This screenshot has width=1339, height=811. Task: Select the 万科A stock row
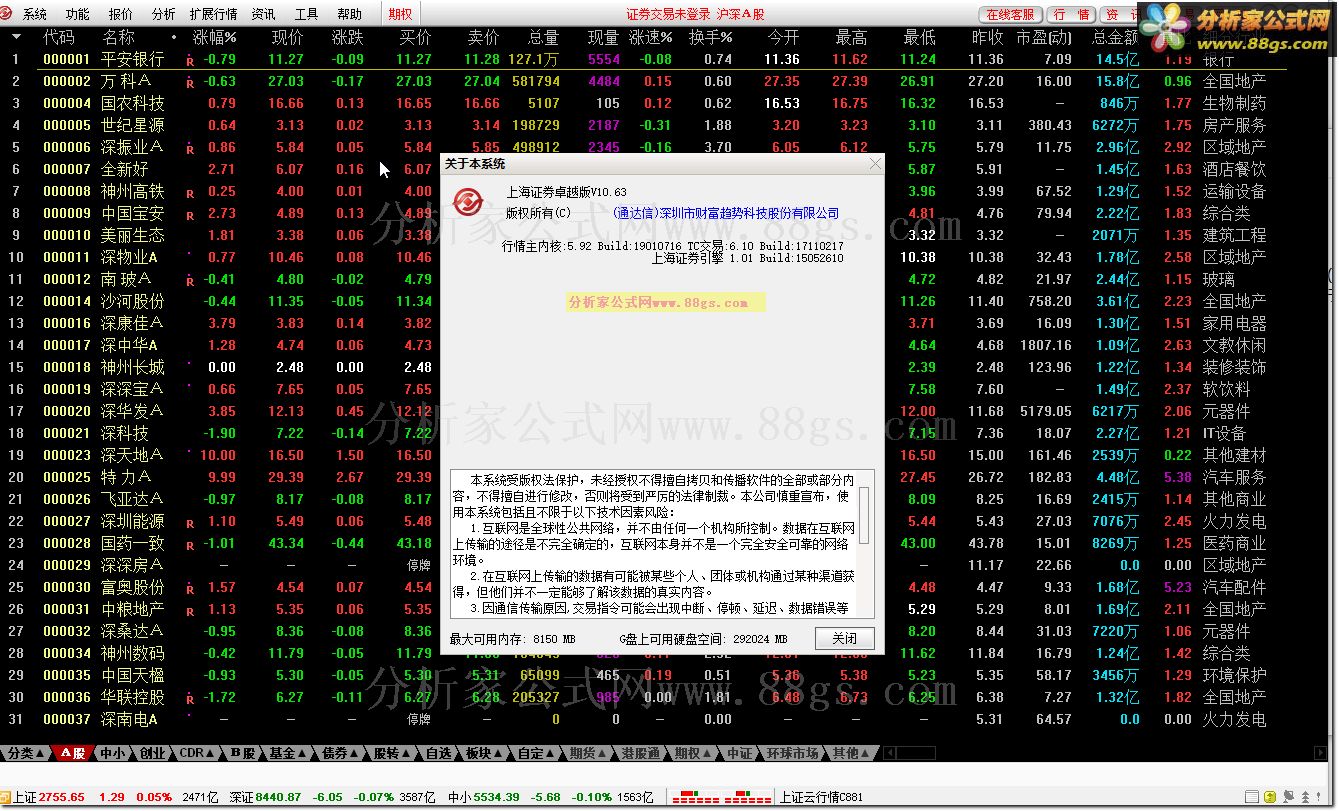[x=645, y=81]
